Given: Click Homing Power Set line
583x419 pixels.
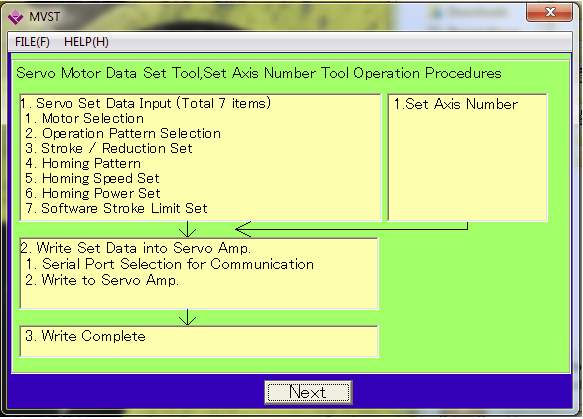Looking at the screenshot, I should (93, 193).
